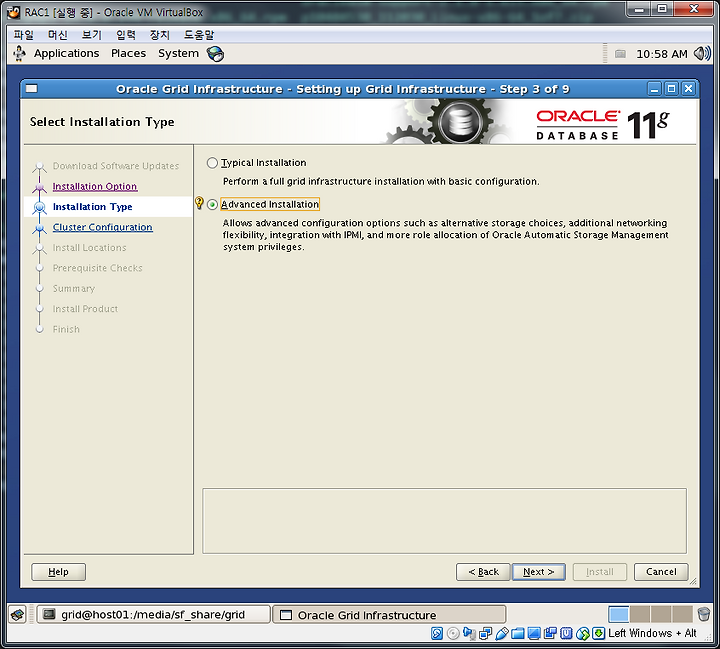The height and width of the screenshot is (649, 720).
Task: Click the Install Locations step label
Action: pos(90,248)
